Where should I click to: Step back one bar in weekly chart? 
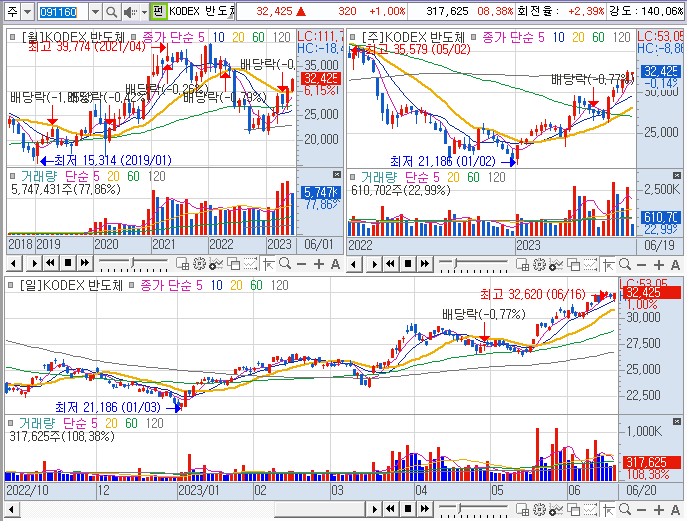(x=354, y=265)
